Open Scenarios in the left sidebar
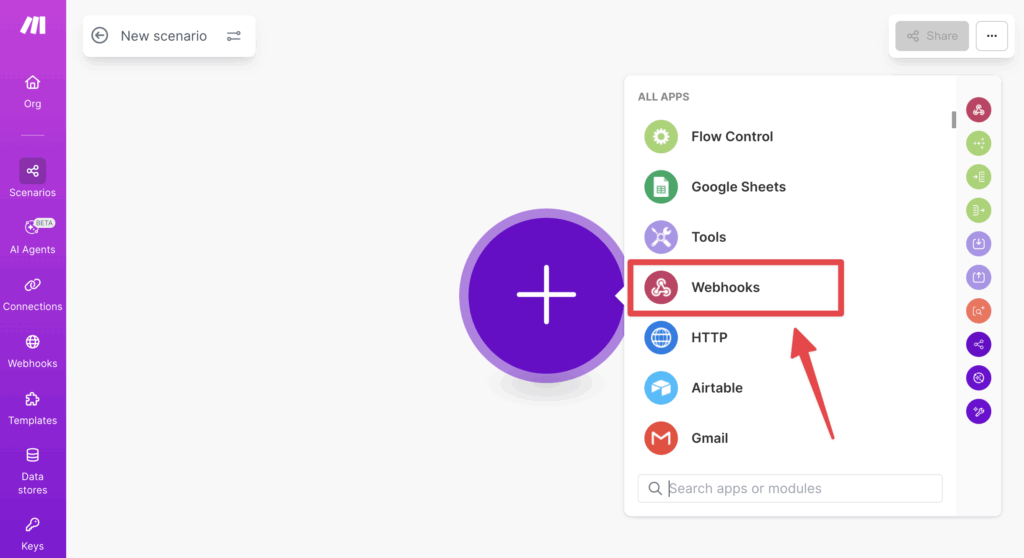1024x558 pixels. pyautogui.click(x=33, y=178)
